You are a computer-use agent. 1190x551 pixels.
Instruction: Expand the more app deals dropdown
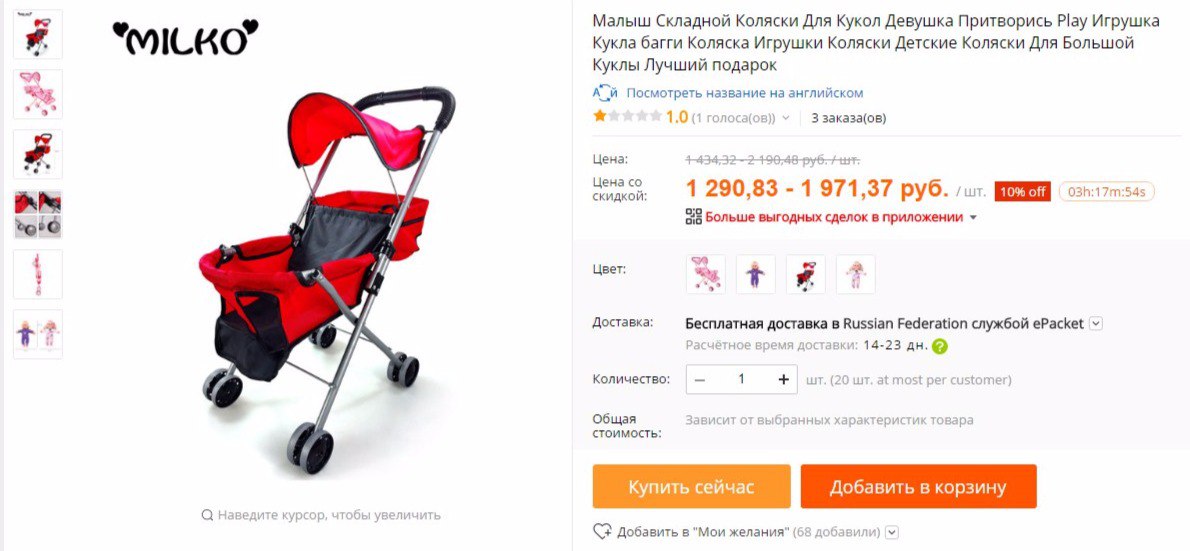(973, 218)
